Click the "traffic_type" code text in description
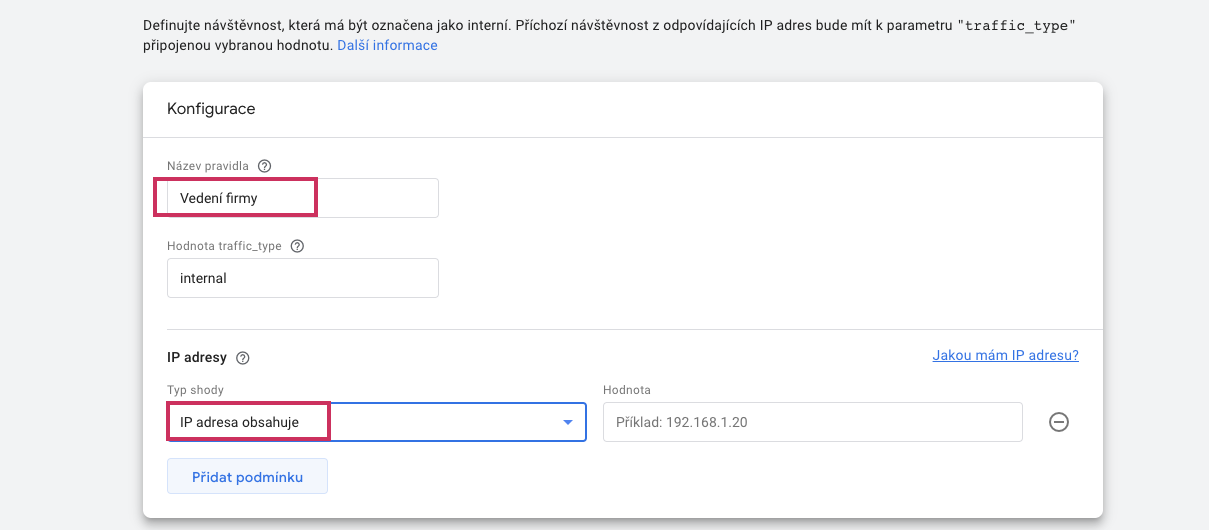1209x530 pixels. click(x=1016, y=26)
